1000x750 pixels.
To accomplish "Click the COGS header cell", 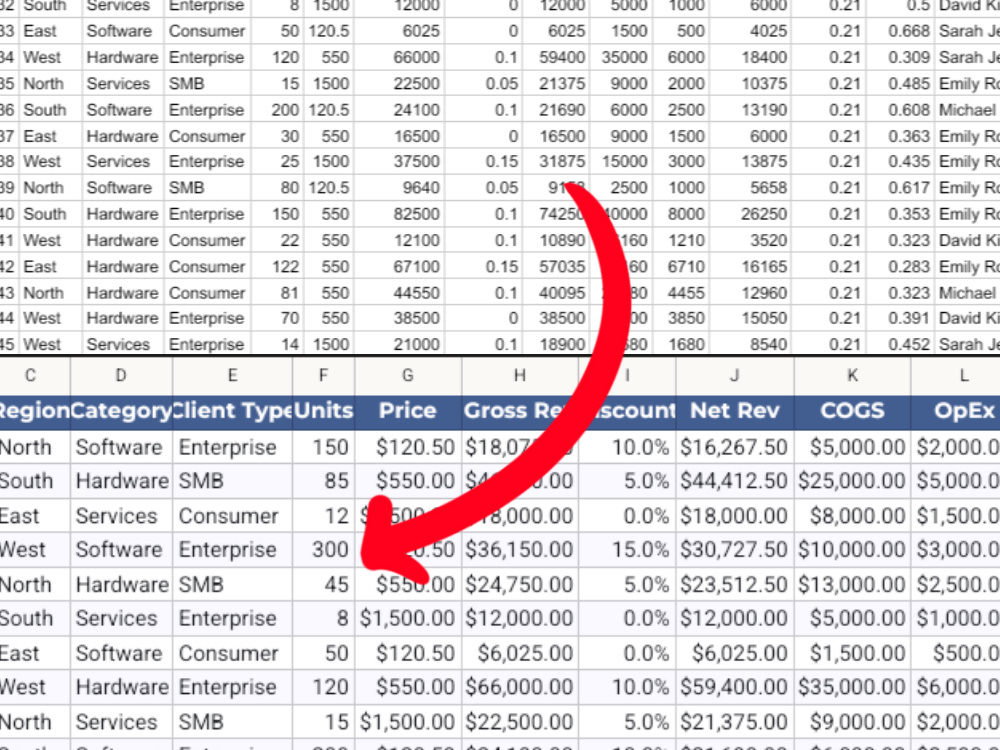I will (852, 411).
